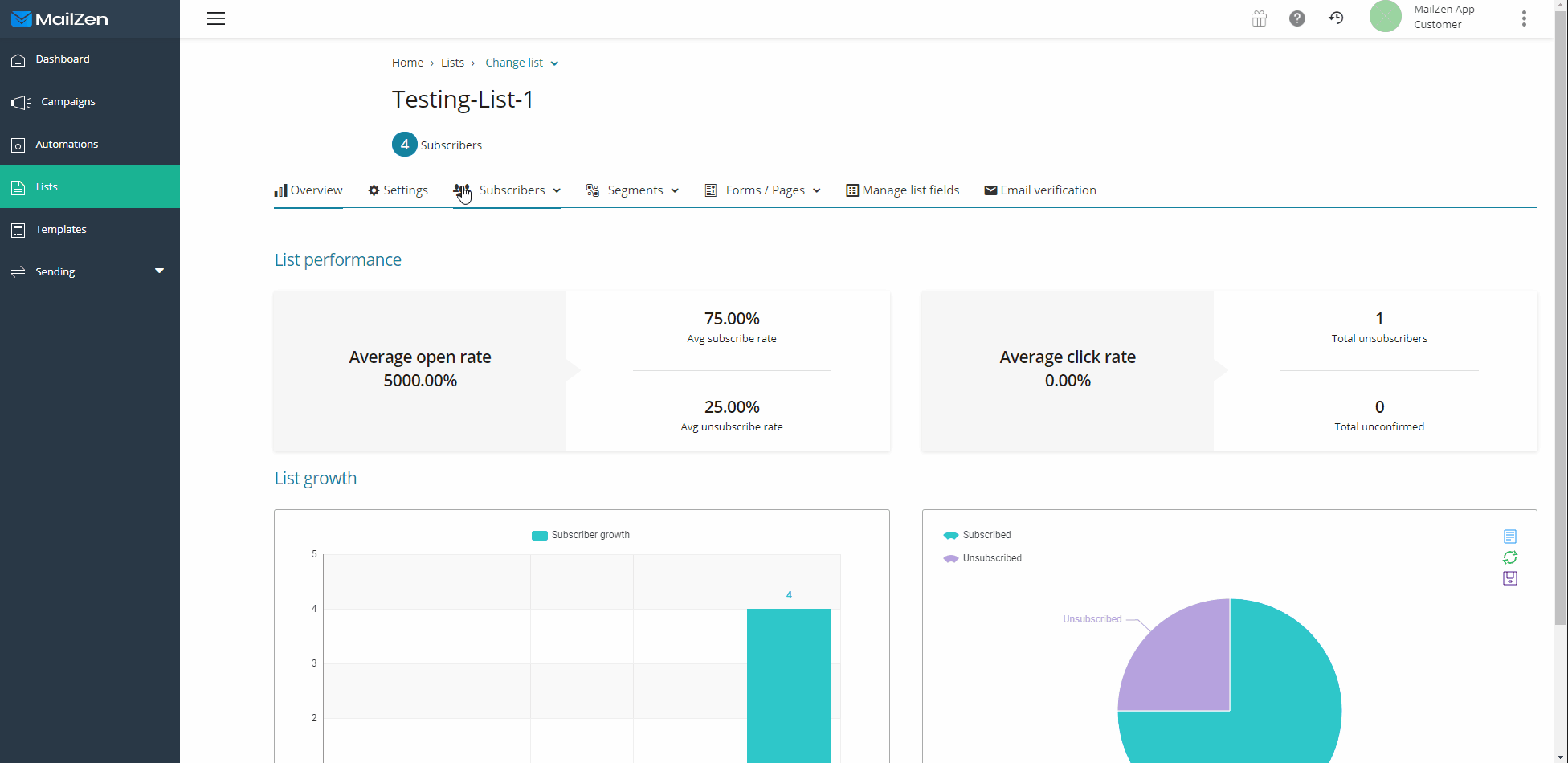Viewport: 1568px width, 763px height.
Task: Click the Total unconfirmed count
Action: [1379, 407]
